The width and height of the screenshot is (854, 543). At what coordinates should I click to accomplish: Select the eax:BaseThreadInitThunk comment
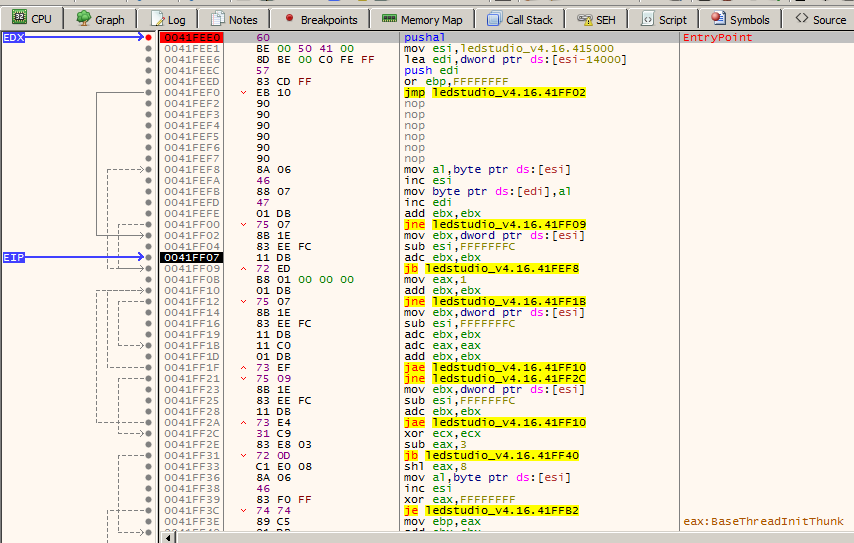(x=762, y=521)
